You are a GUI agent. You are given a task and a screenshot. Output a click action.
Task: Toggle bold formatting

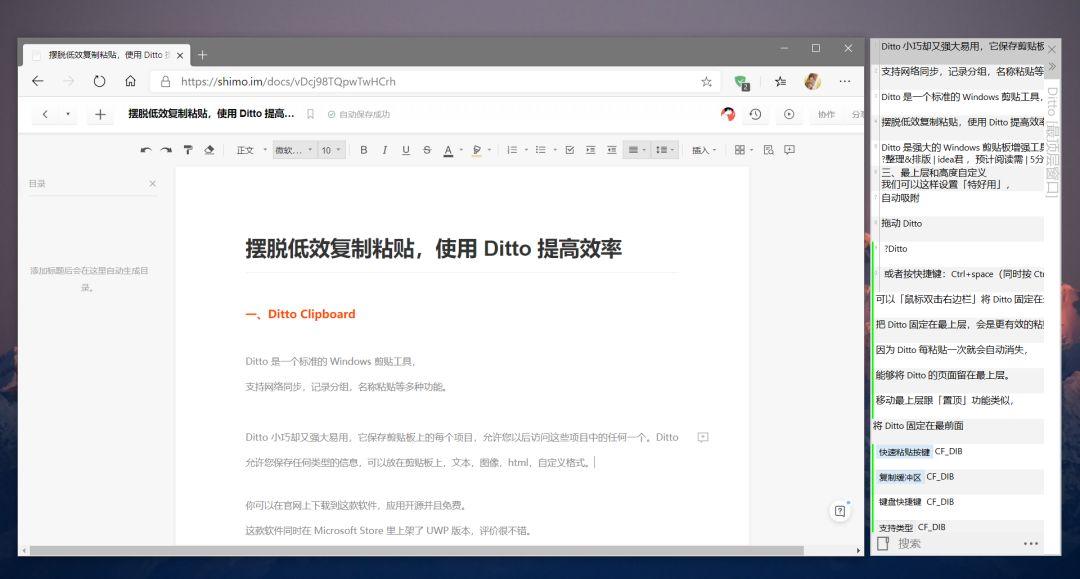(363, 148)
